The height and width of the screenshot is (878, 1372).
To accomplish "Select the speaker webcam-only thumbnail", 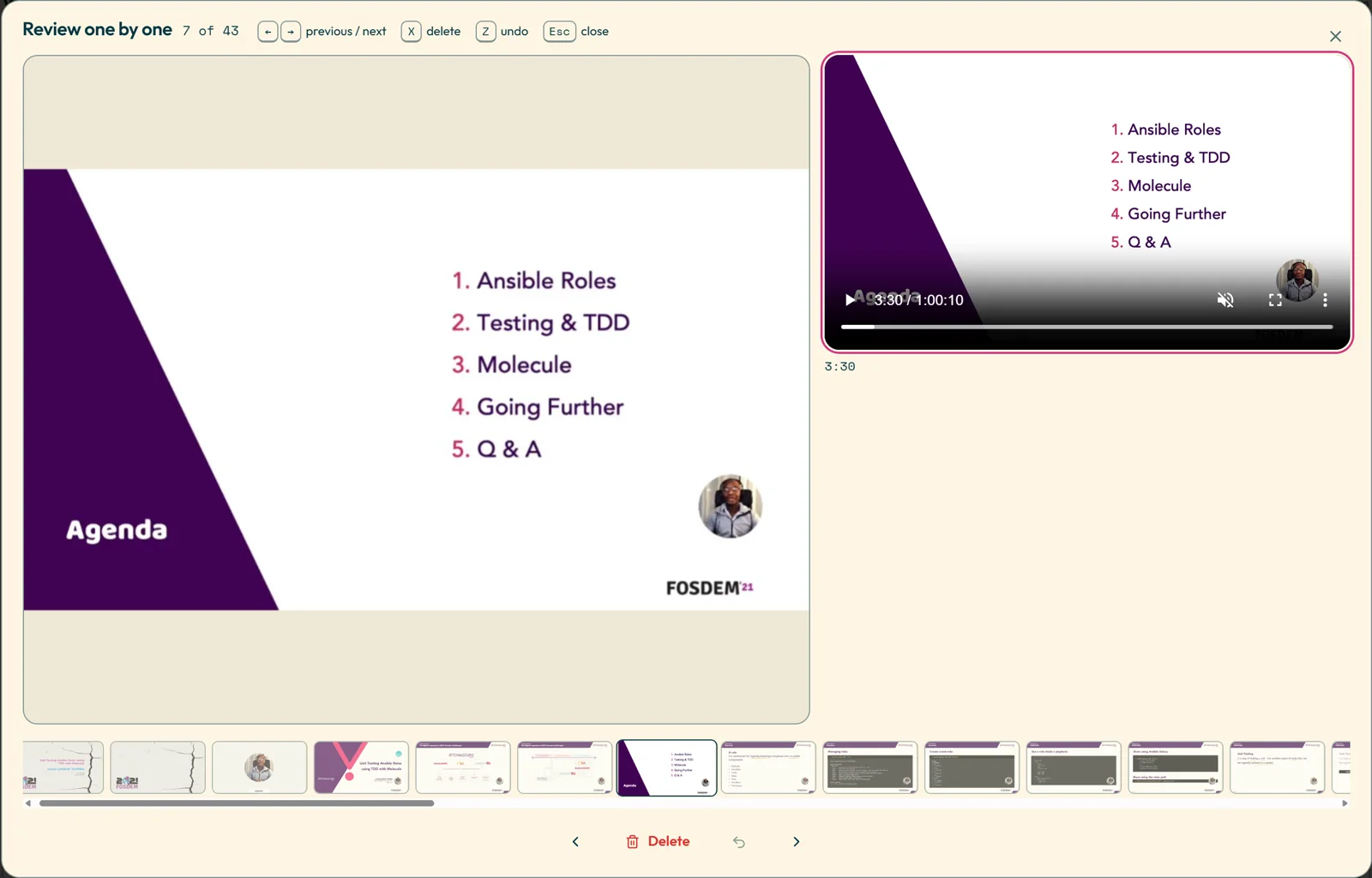I will (259, 767).
